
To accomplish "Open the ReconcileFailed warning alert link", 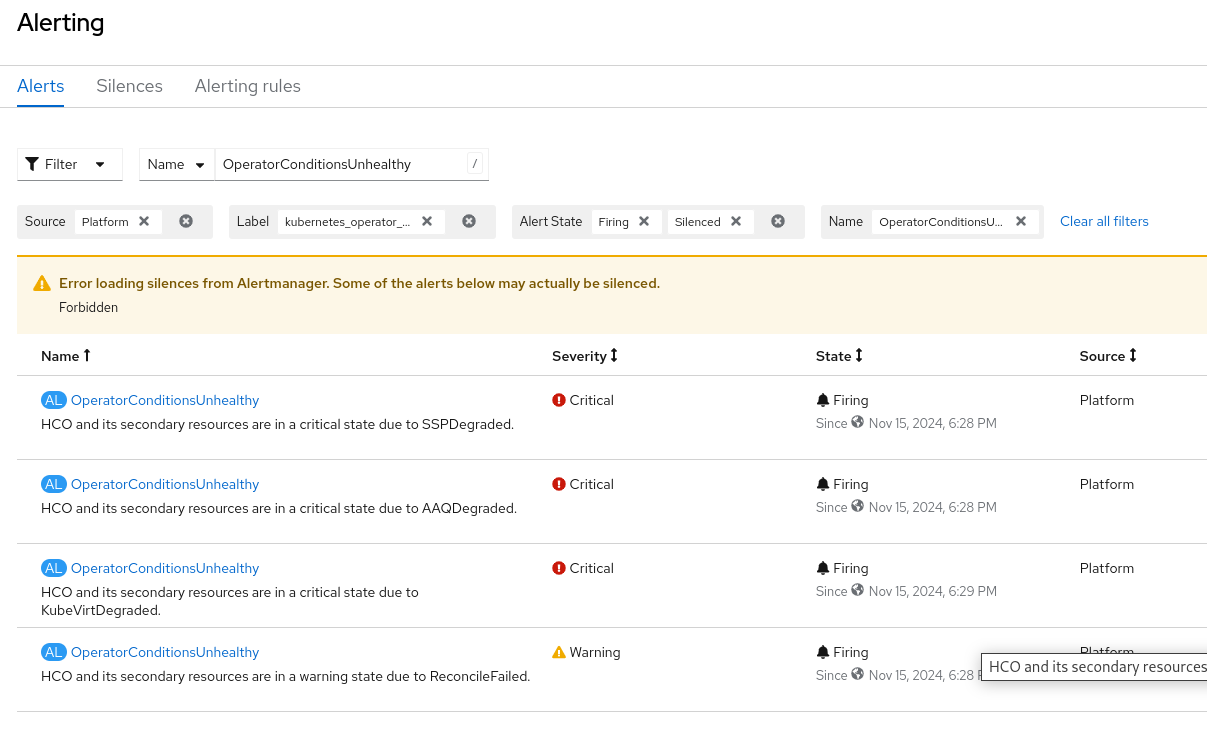I will (165, 652).
